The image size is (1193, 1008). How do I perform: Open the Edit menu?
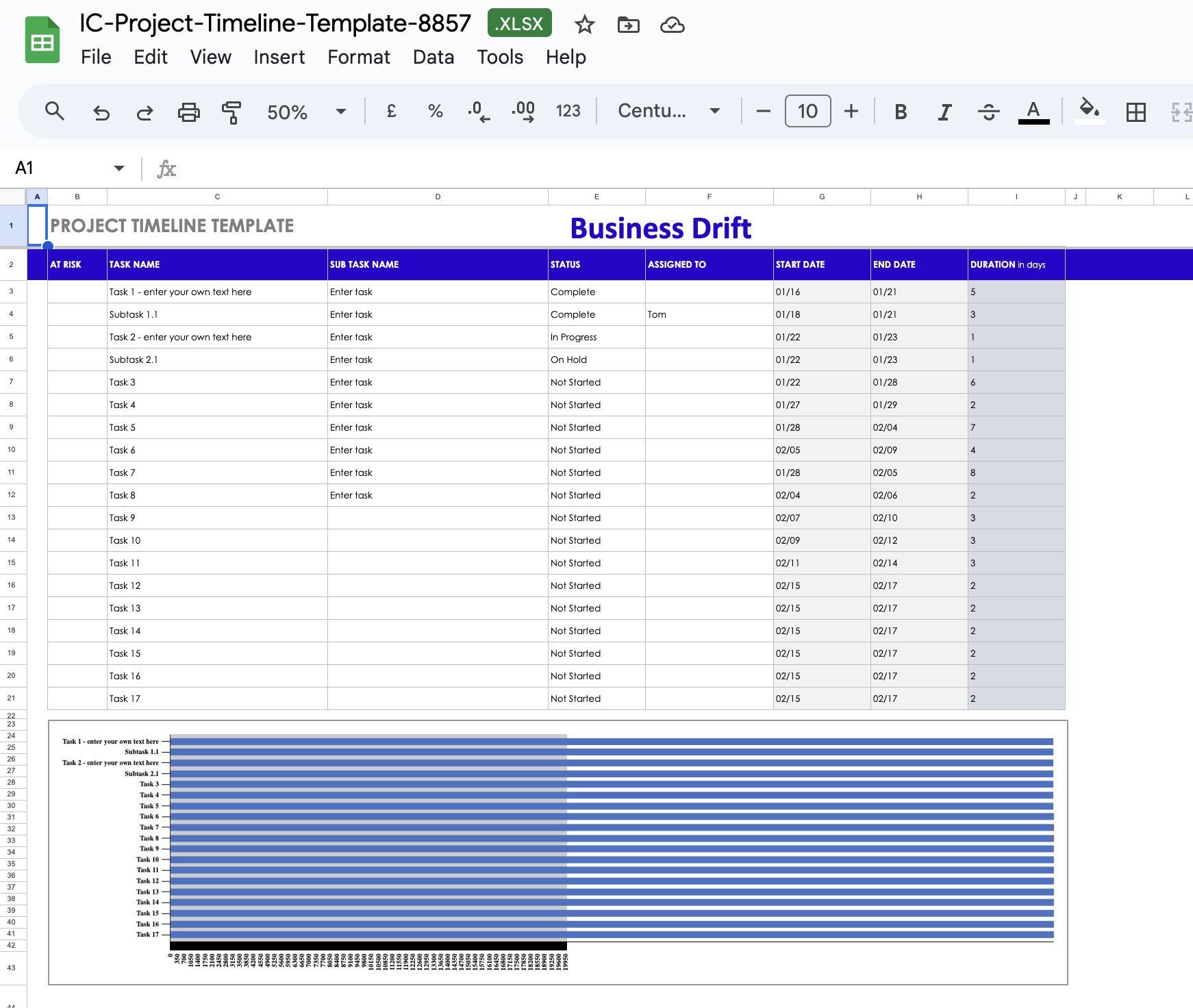tap(151, 58)
